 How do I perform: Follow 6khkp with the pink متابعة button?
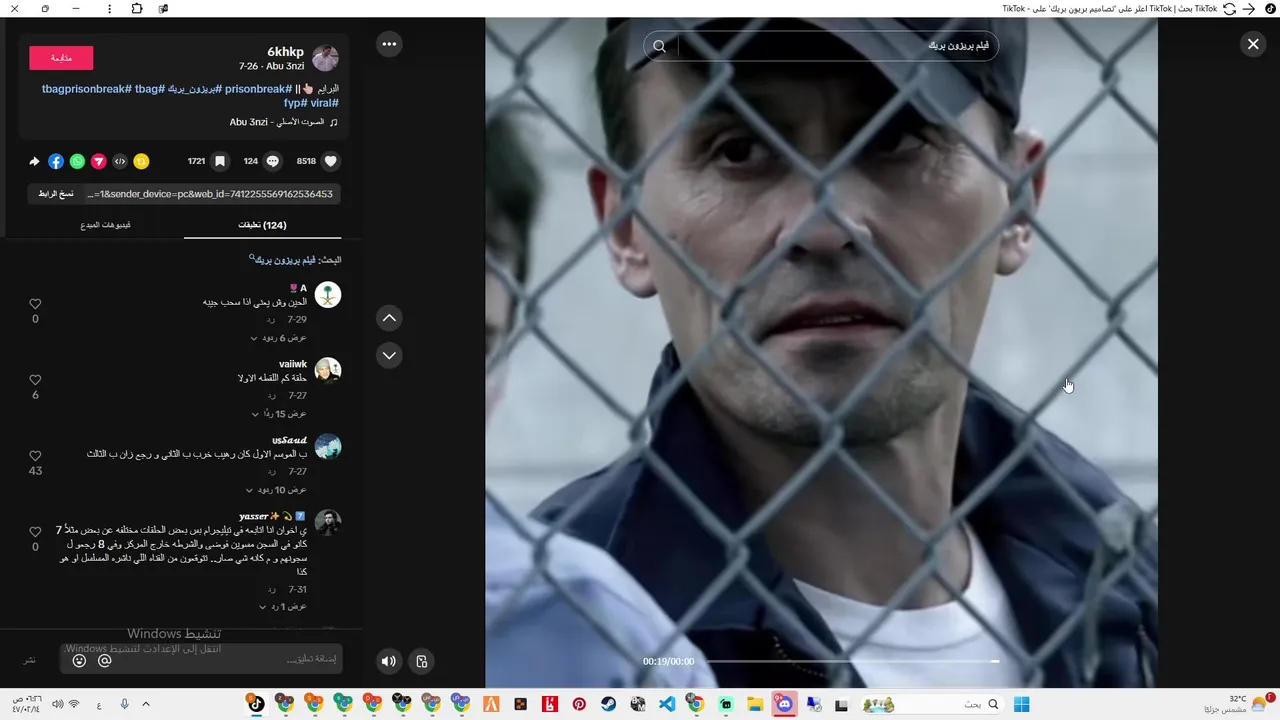tap(61, 58)
